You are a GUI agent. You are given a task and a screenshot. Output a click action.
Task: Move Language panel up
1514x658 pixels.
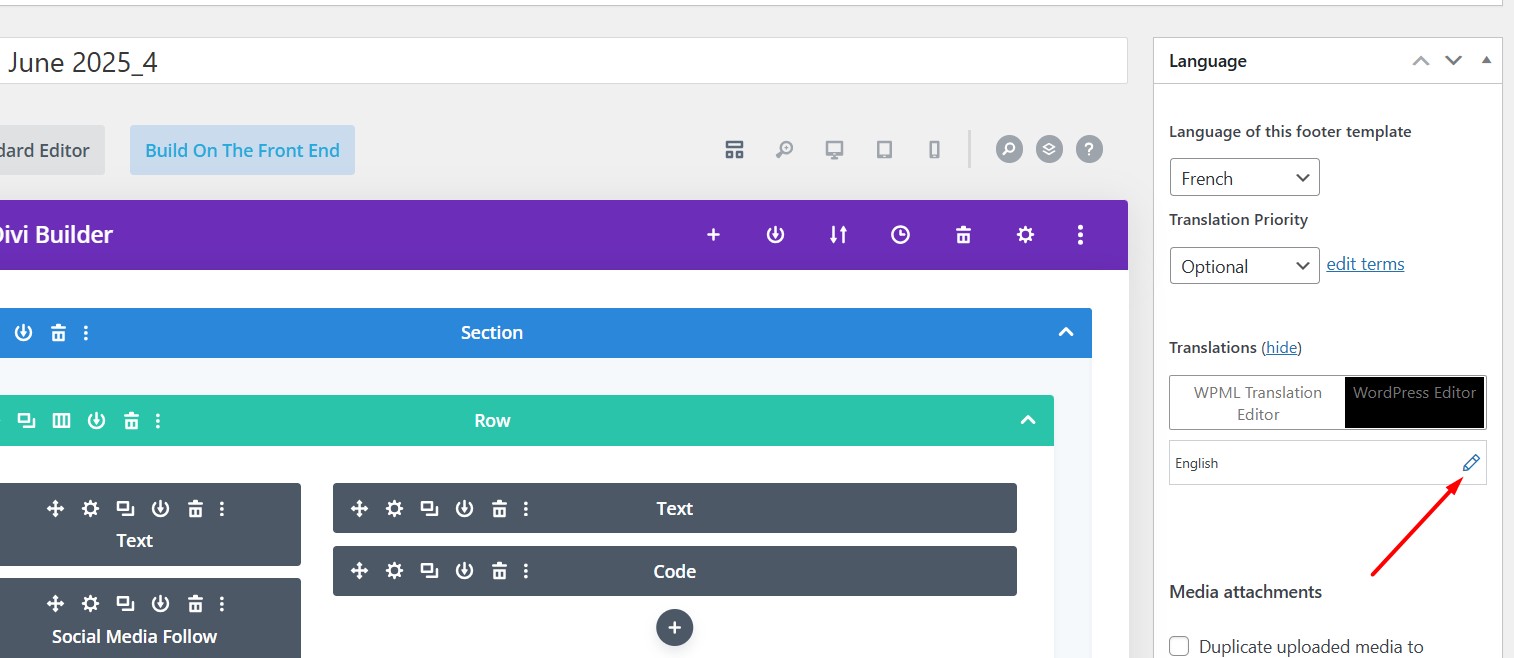[x=1421, y=61]
